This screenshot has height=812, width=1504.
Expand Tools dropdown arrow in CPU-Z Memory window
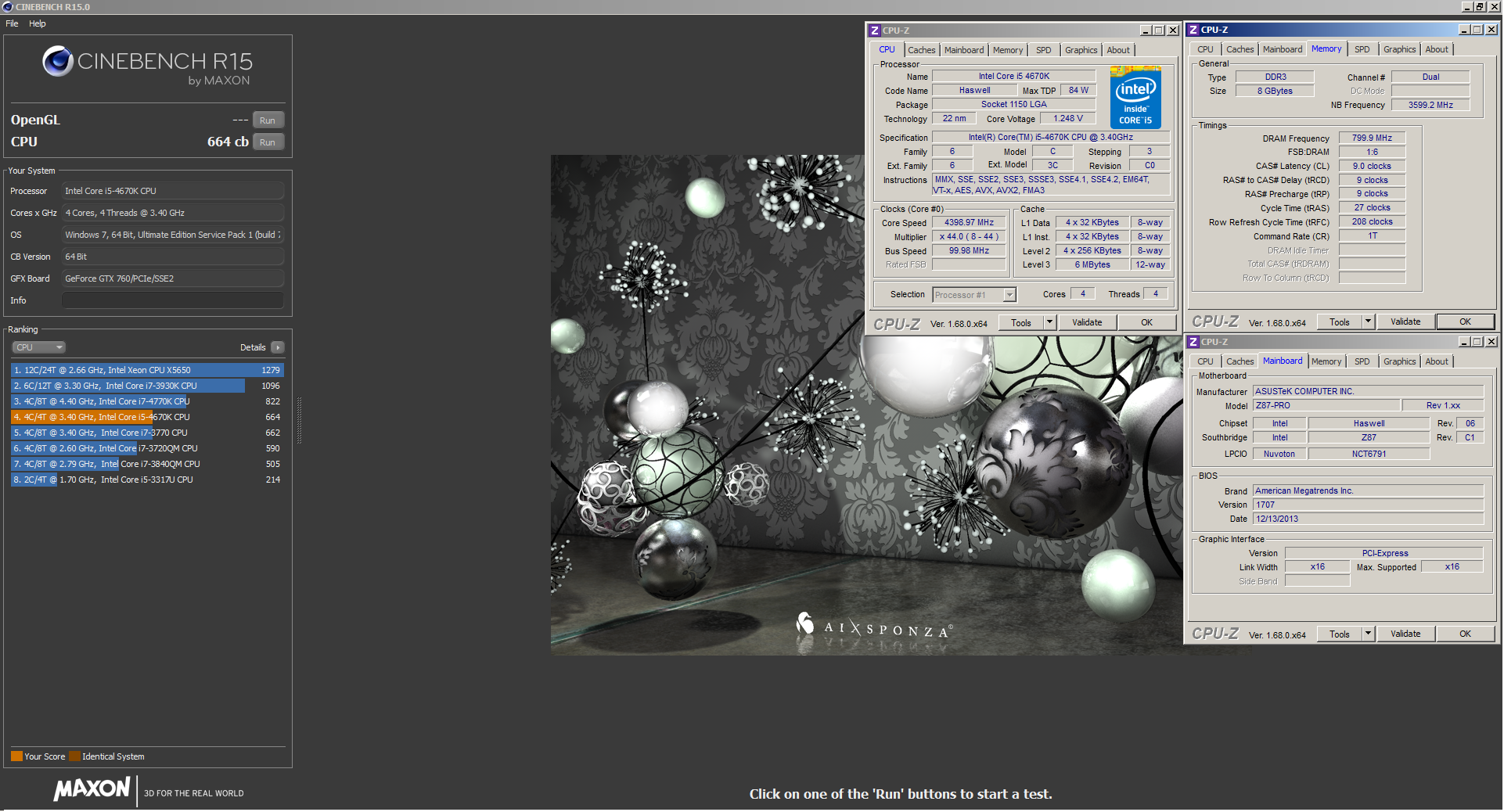click(x=1368, y=322)
